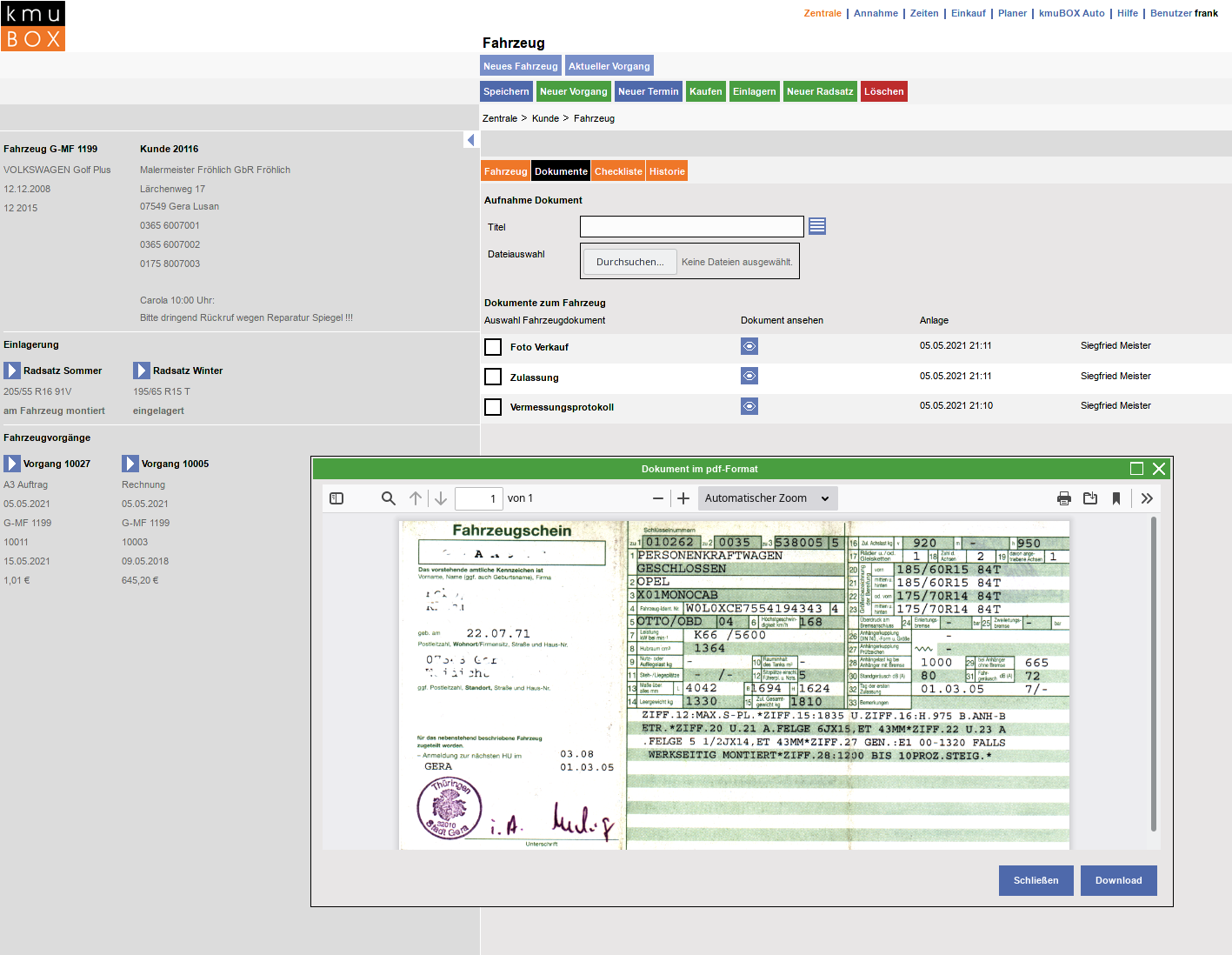Open the list icon beside Titel
This screenshot has height=955, width=1232.
point(817,226)
